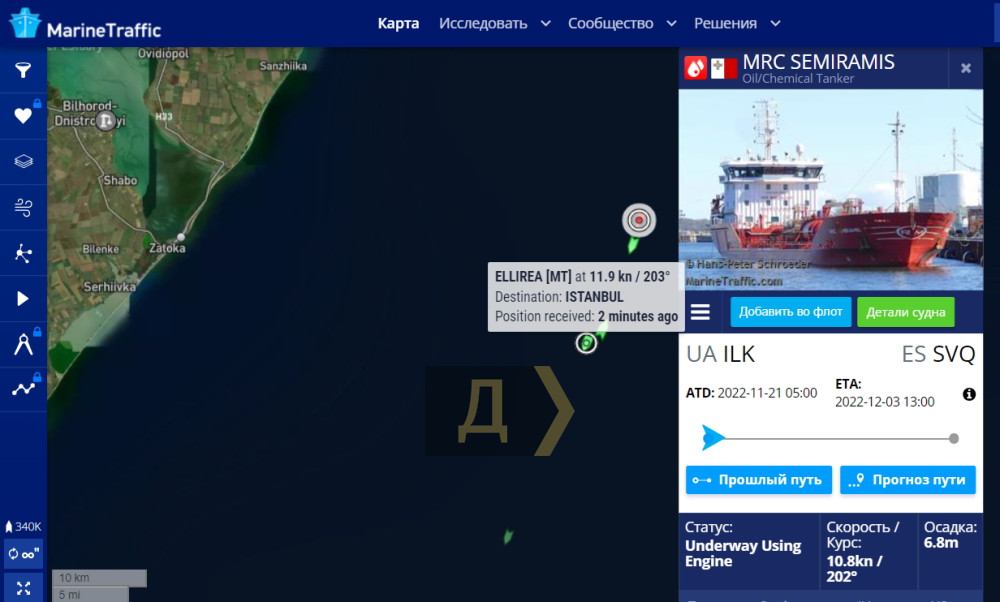Go to the Карта tab
Viewport: 1000px width, 602px height.
tap(398, 24)
